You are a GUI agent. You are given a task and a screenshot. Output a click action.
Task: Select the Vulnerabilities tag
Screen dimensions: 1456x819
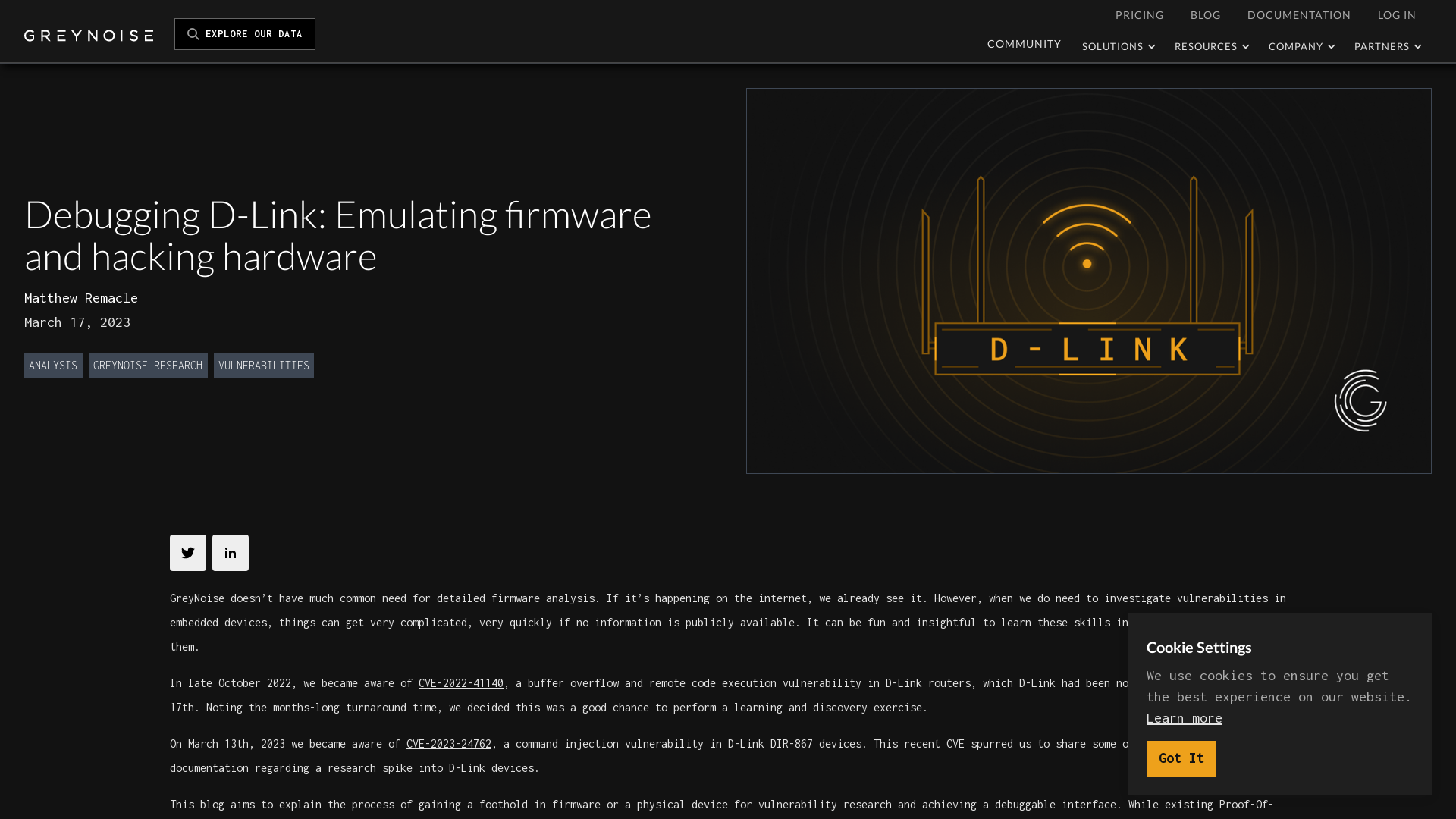point(264,366)
